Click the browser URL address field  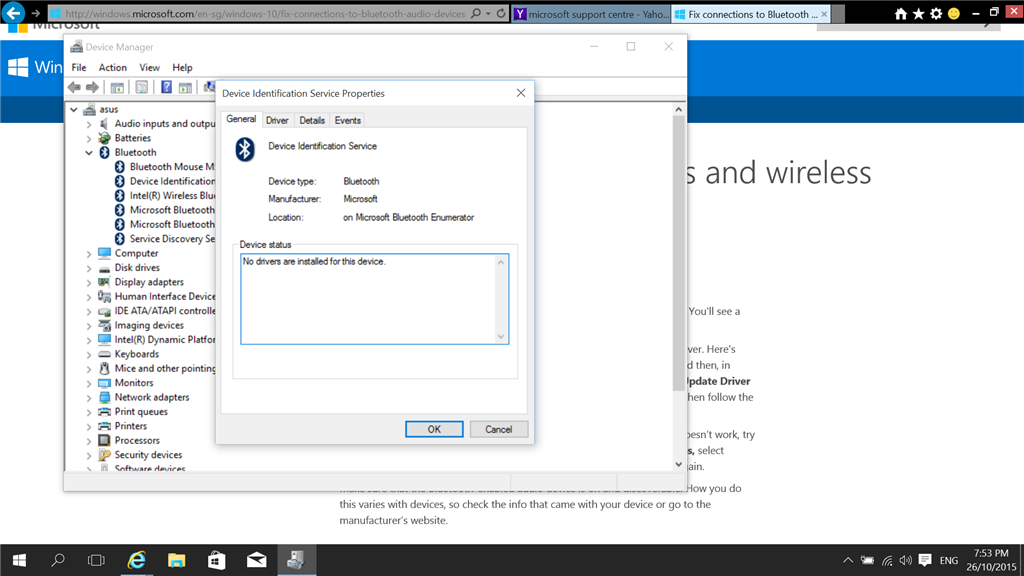click(x=265, y=14)
